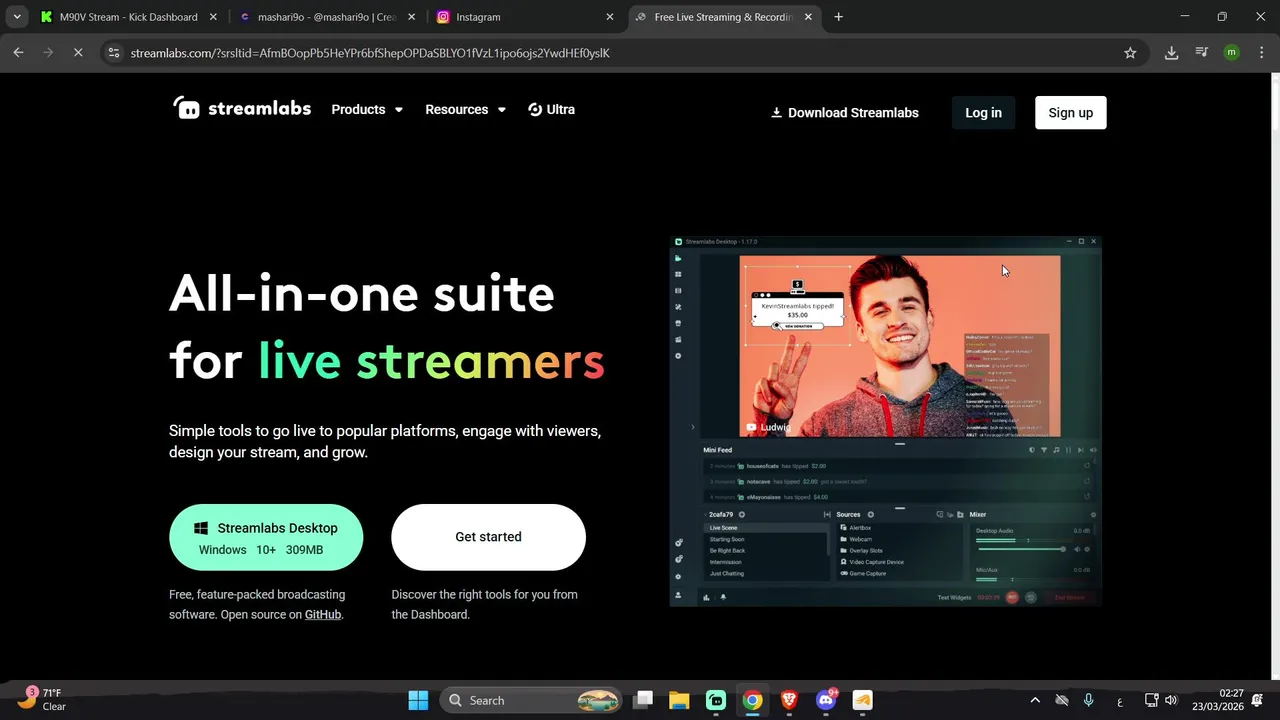Viewport: 1280px width, 720px height.
Task: Click 'Discover the right tools for you' text
Action: (x=484, y=604)
